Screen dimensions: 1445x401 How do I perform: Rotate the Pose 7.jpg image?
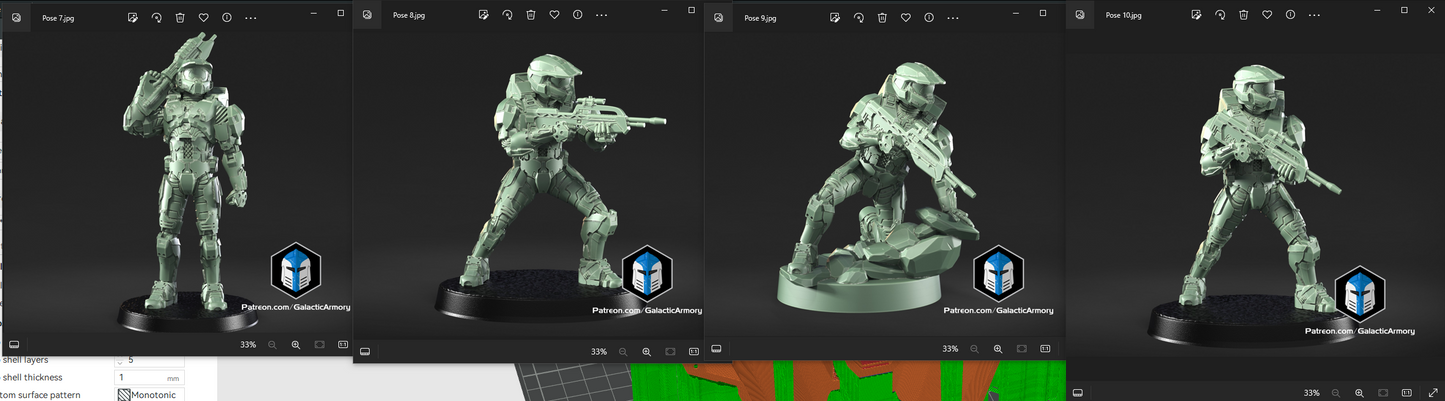[157, 18]
